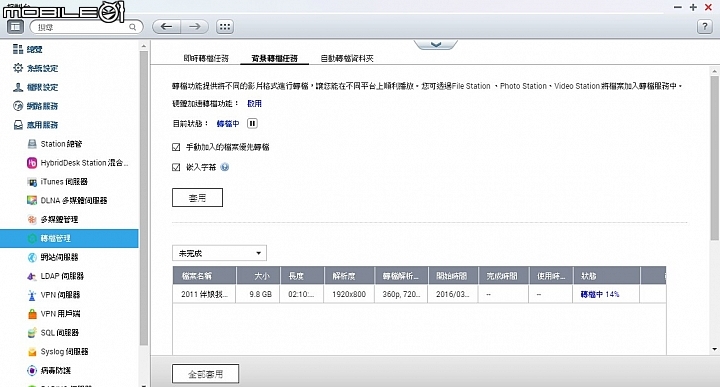Image resolution: width=720 pixels, height=387 pixels.
Task: Open the 未完成 filter dropdown
Action: 219,253
